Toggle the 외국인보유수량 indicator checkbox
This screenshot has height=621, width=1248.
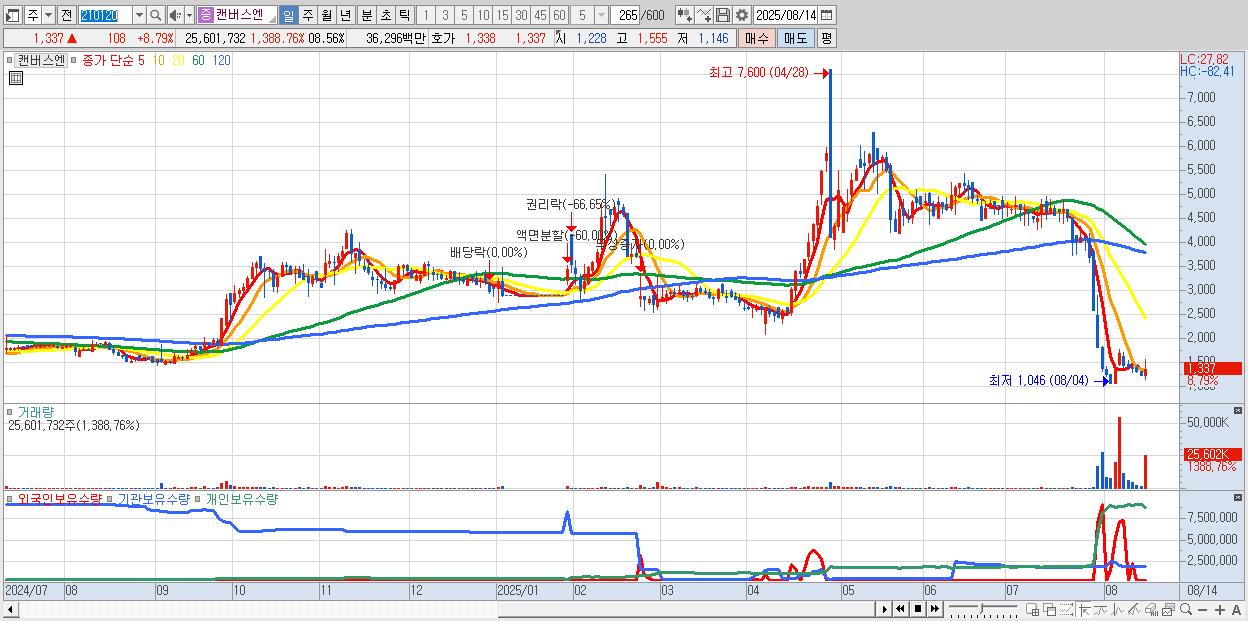click(x=11, y=498)
